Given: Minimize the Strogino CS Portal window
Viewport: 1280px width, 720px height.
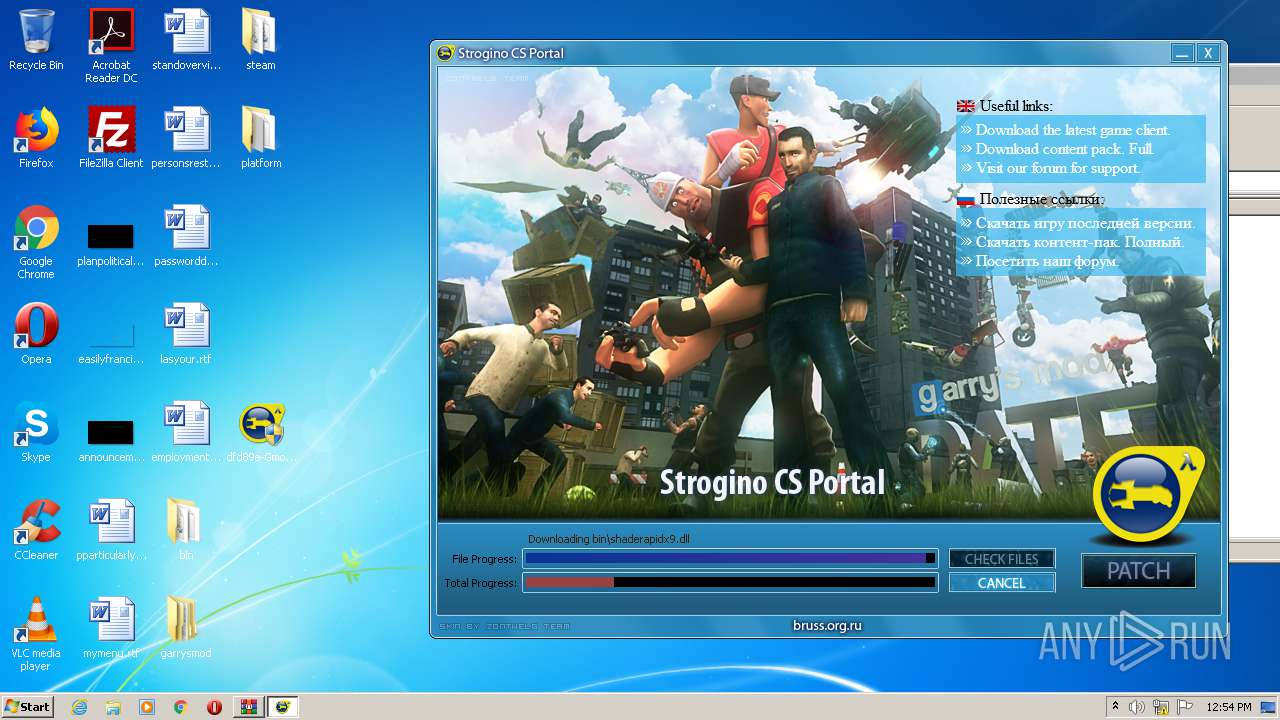Looking at the screenshot, I should click(1182, 53).
